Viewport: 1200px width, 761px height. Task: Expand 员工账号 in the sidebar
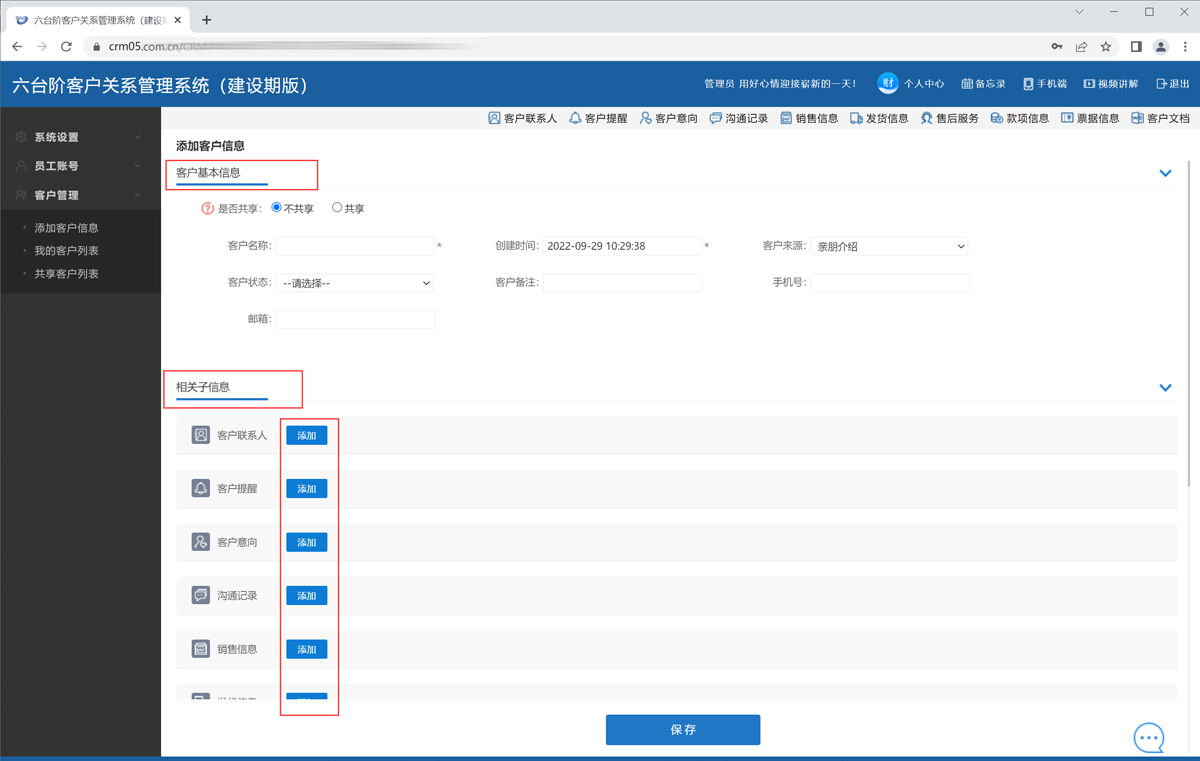point(80,166)
